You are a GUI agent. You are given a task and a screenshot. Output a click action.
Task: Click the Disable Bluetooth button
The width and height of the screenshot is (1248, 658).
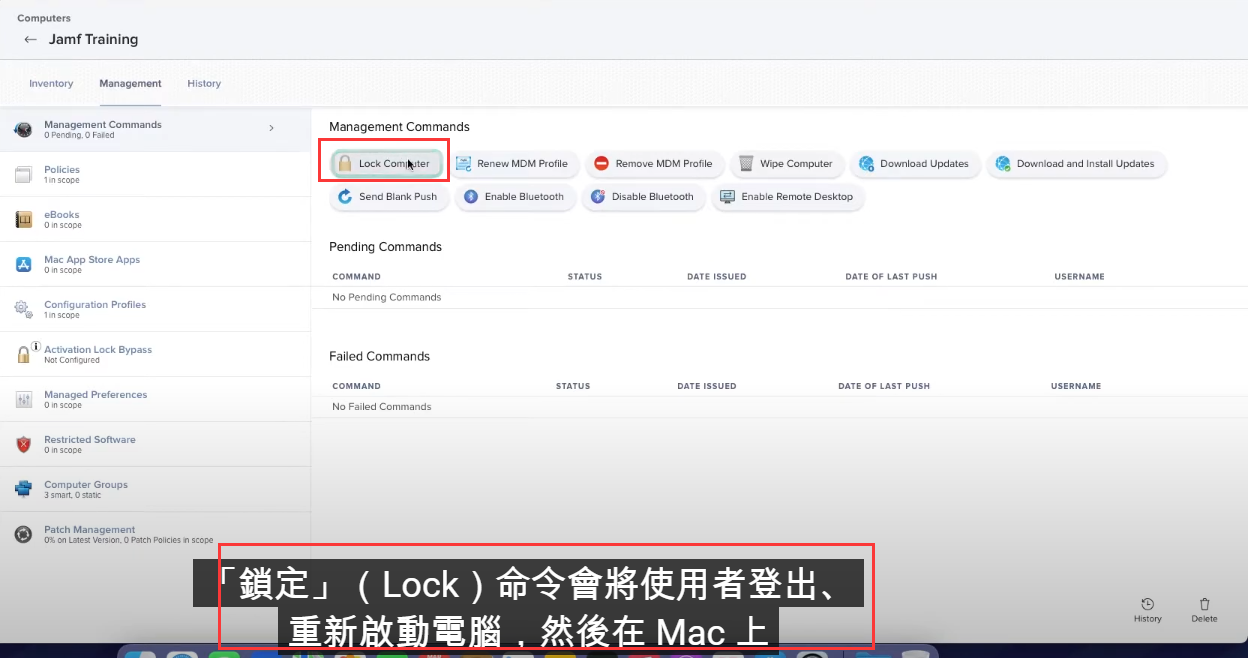tap(643, 197)
